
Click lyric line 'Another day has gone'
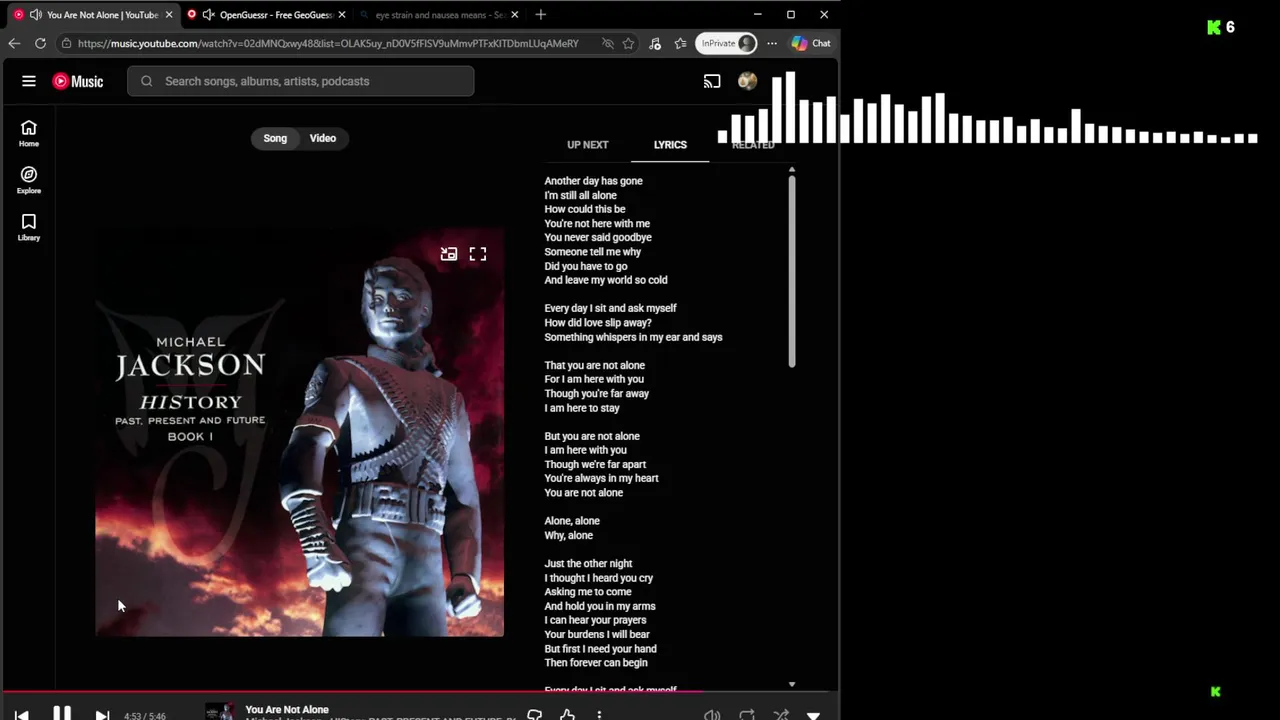click(593, 181)
